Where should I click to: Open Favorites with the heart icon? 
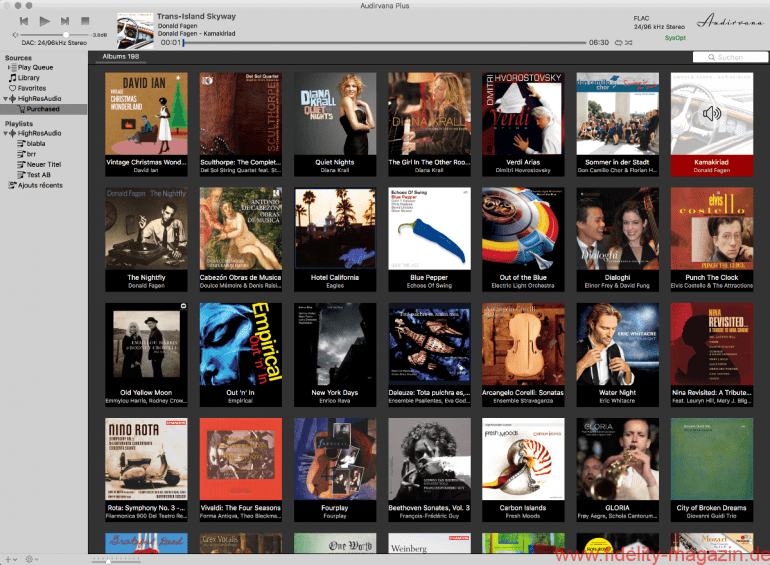click(x=12, y=88)
